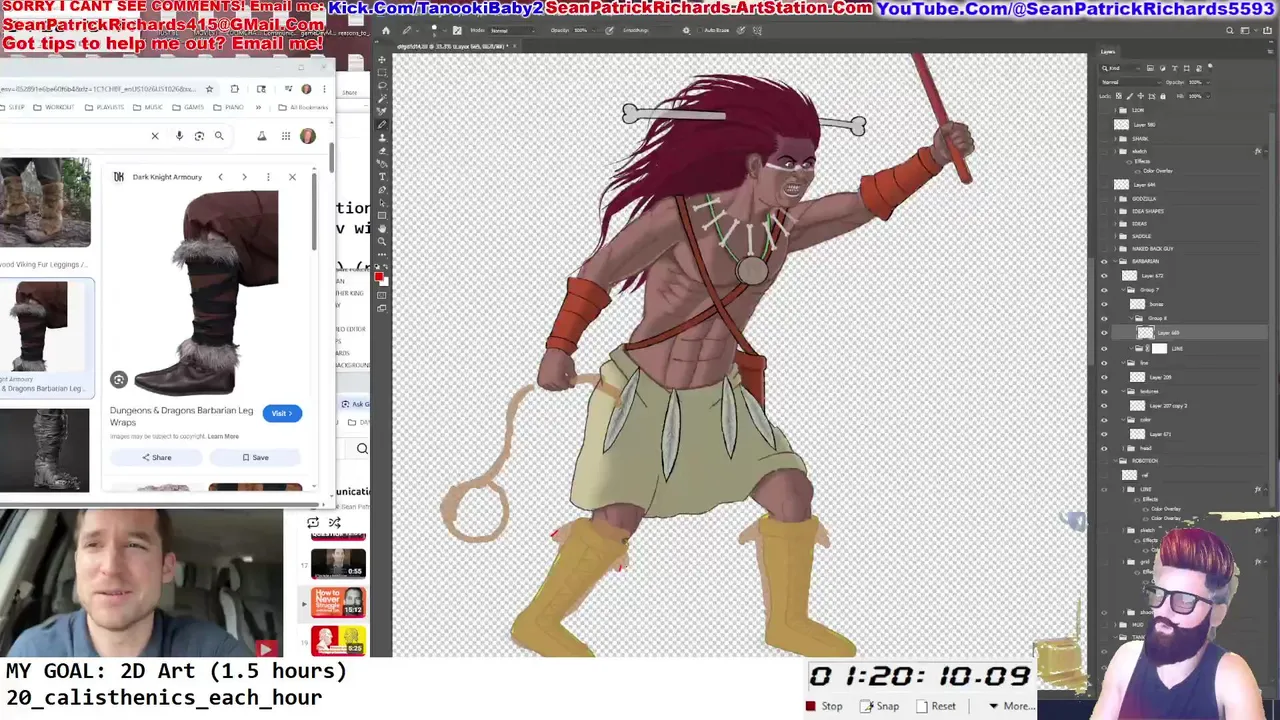Hide the BARBARIAN group
This screenshot has width=1280, height=720.
[x=1104, y=261]
